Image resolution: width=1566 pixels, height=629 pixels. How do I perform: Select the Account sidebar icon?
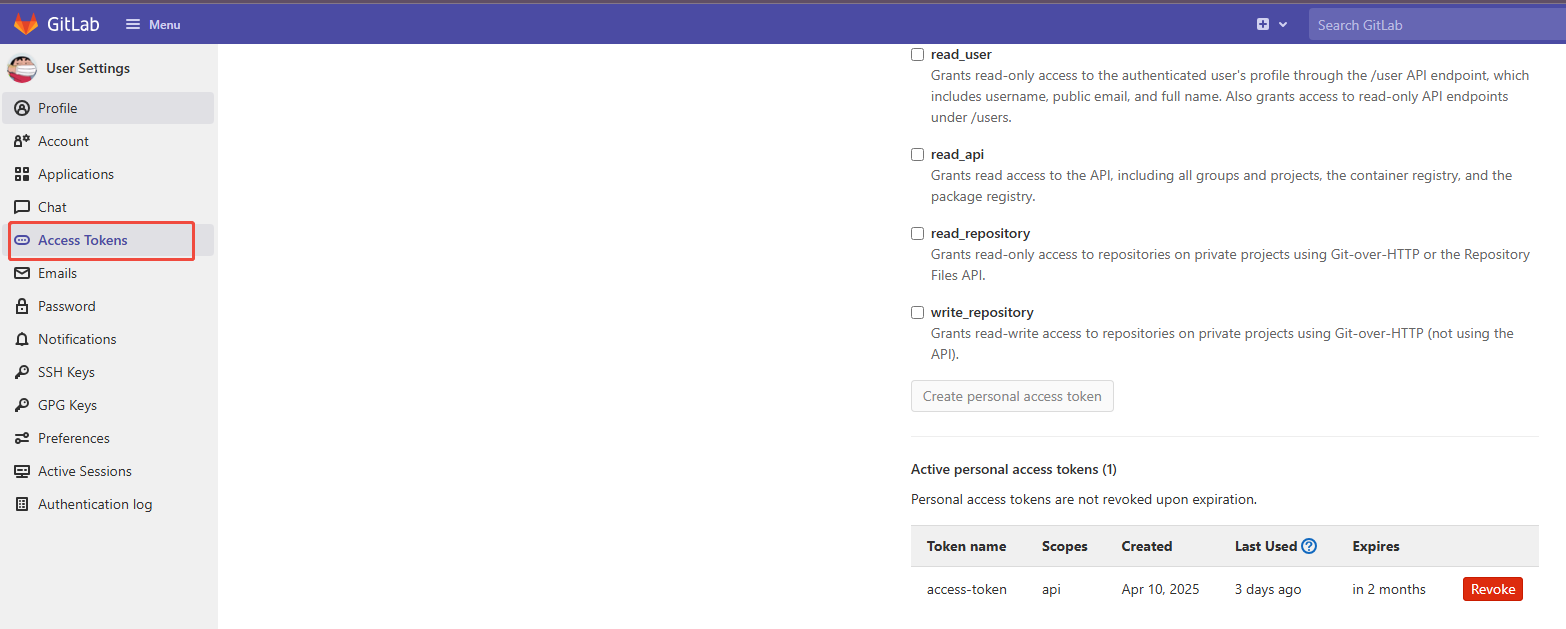22,140
